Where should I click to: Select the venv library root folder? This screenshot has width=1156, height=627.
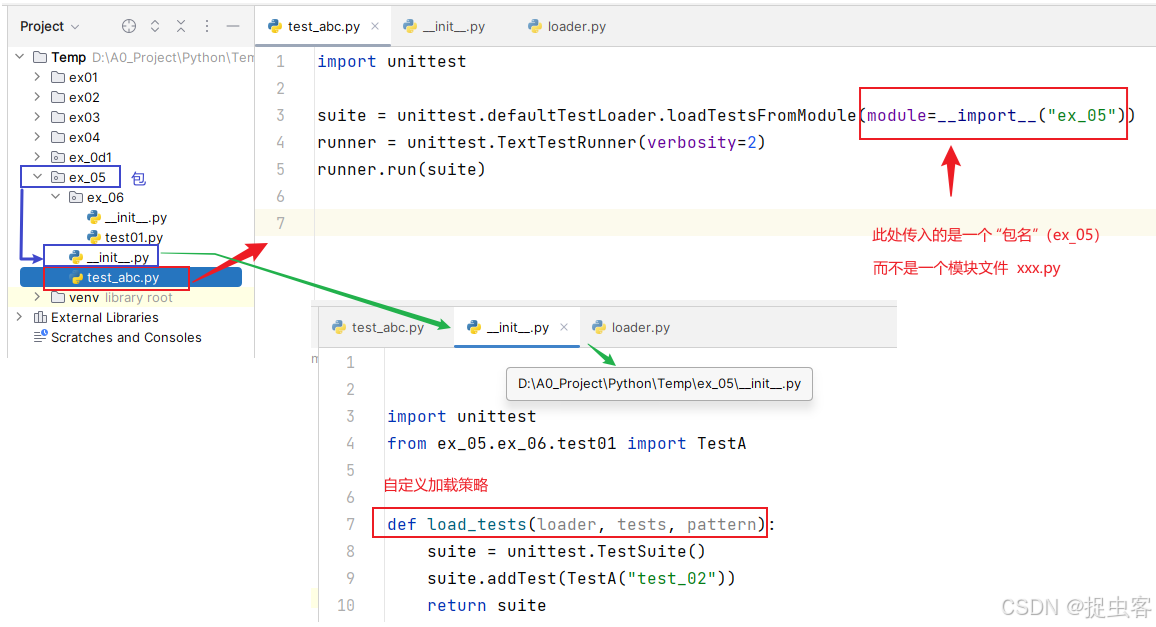(x=111, y=297)
